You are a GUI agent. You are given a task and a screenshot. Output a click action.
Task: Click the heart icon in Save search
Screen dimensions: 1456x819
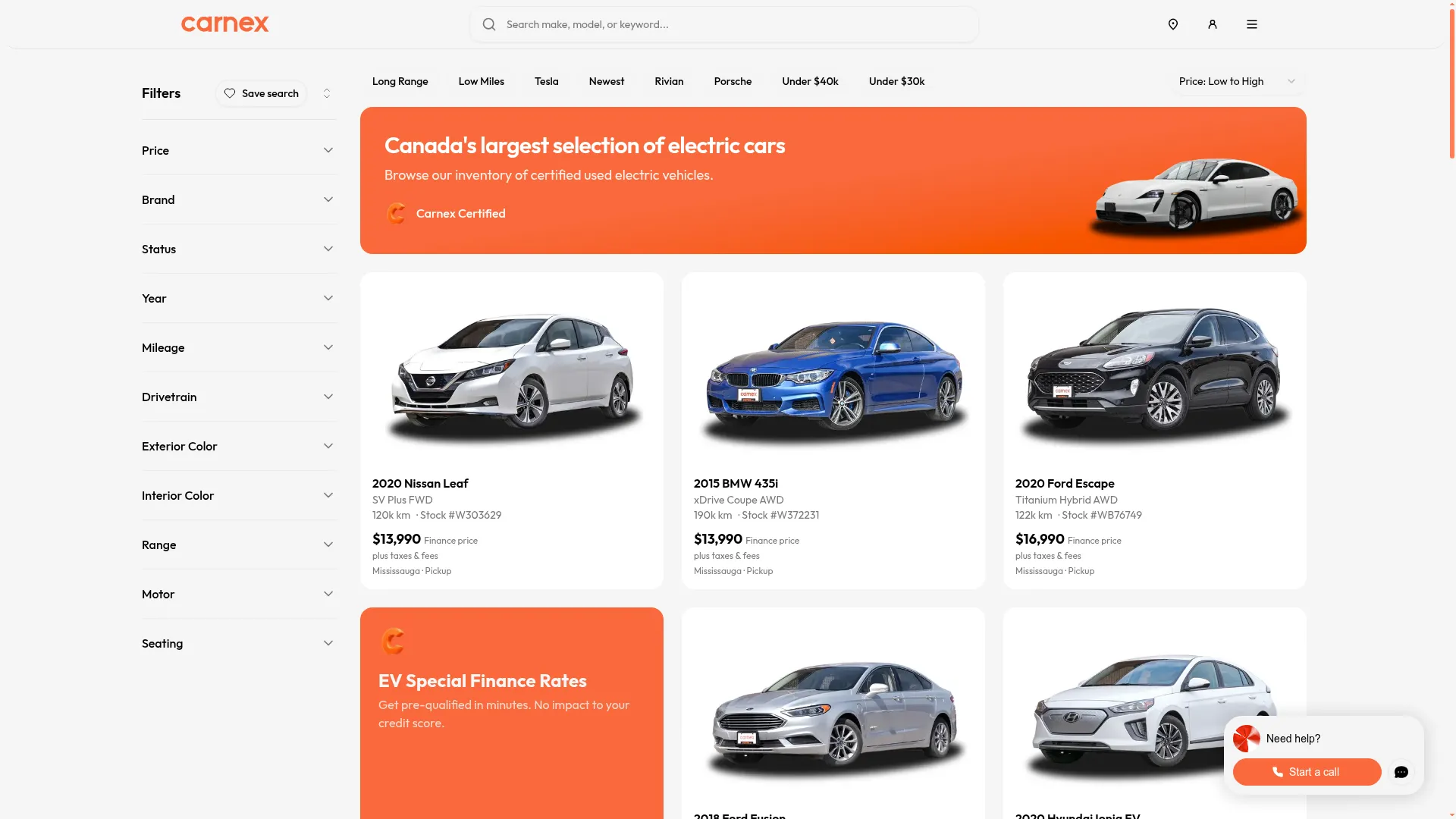pos(230,93)
